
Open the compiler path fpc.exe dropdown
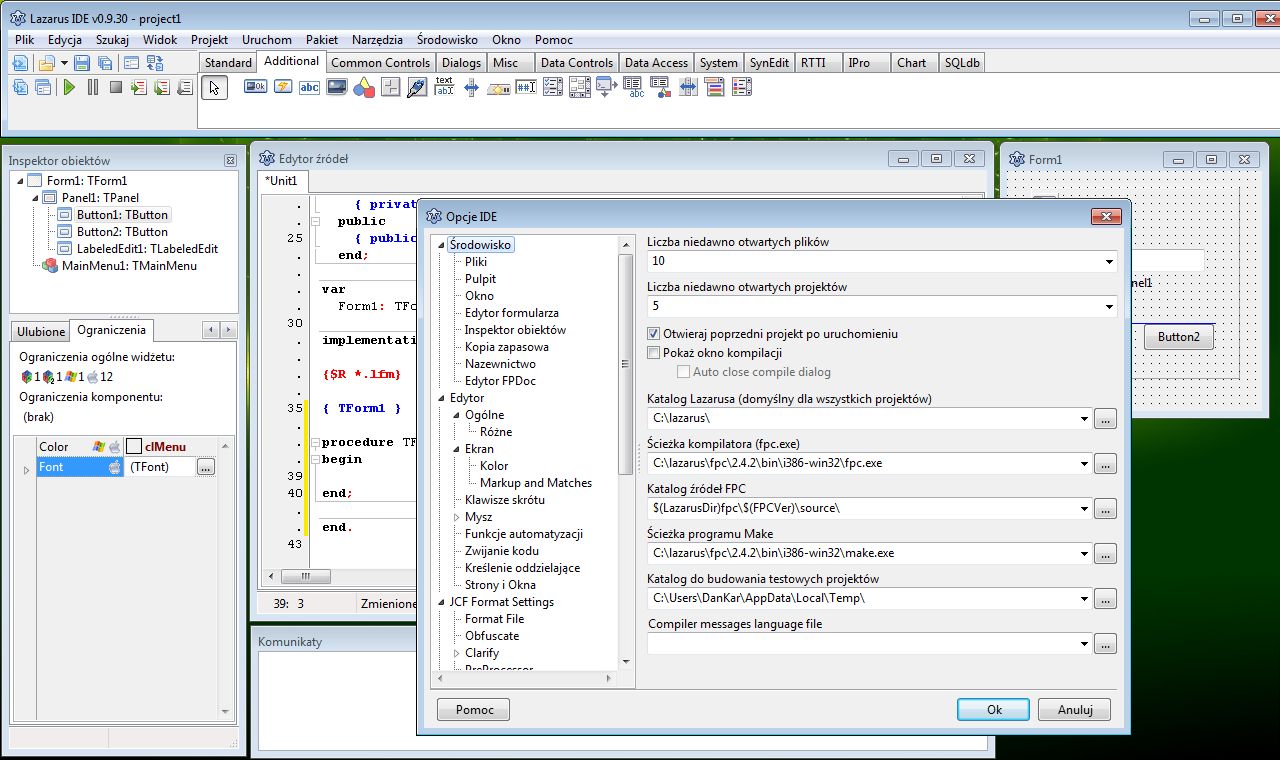1083,464
